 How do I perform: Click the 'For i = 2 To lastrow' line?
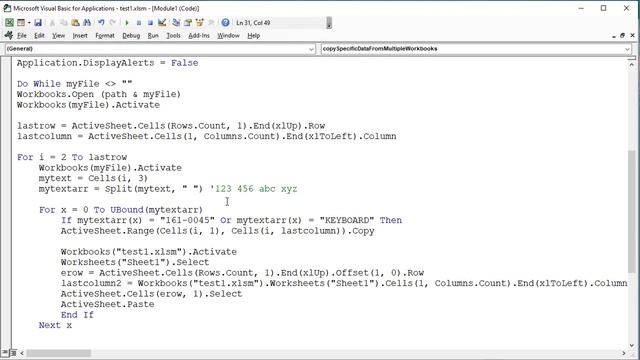coord(72,157)
